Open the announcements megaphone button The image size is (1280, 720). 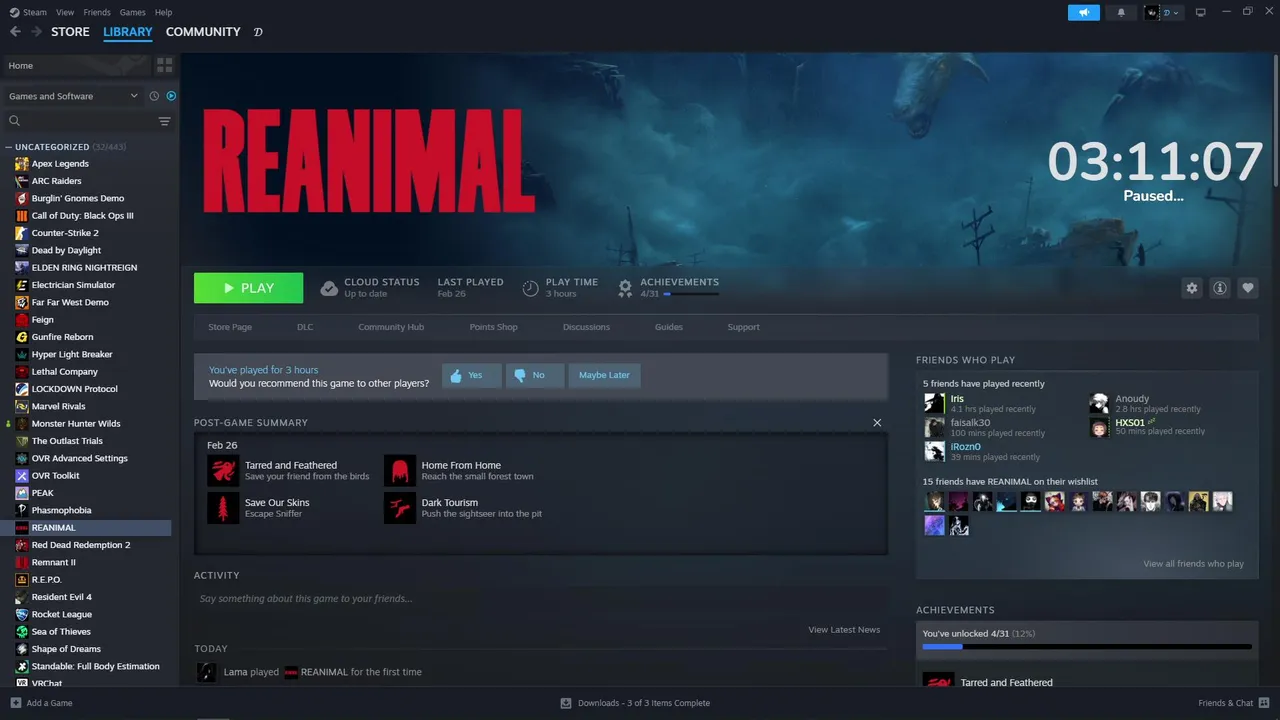coord(1084,12)
